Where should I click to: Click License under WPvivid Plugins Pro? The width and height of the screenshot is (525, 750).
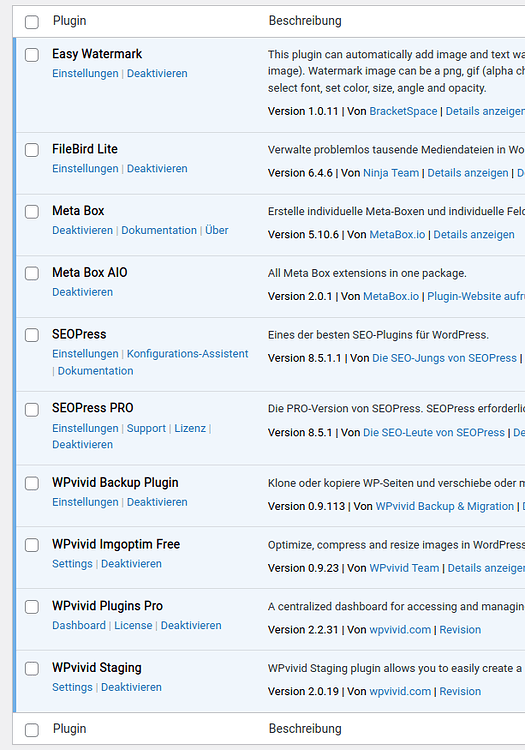133,625
